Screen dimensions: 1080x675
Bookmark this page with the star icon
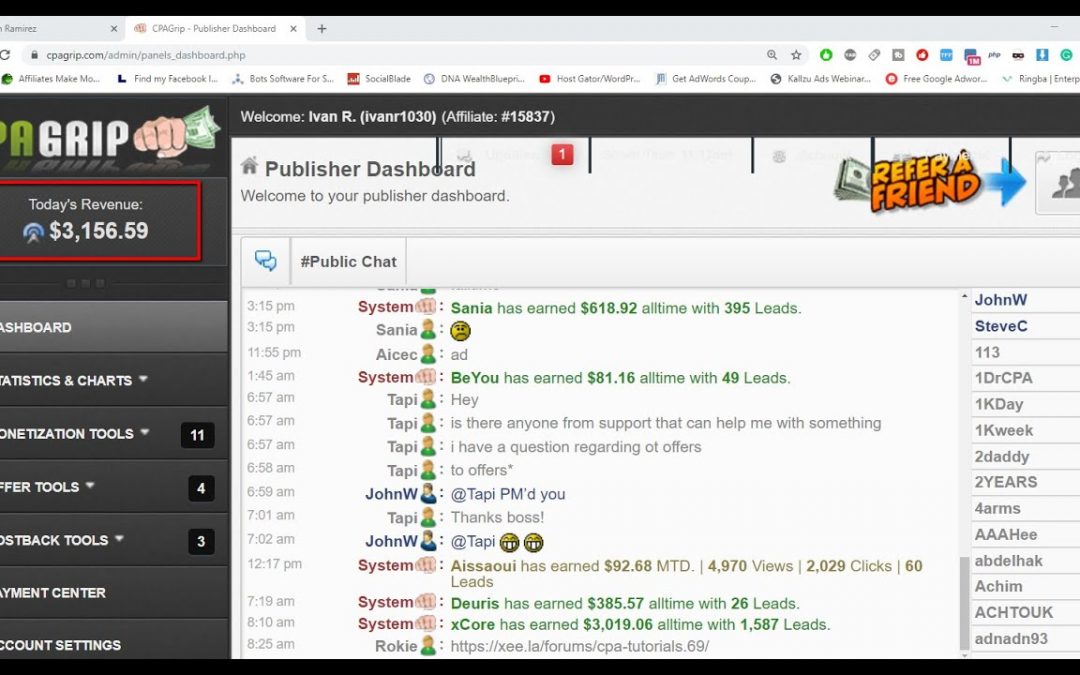pyautogui.click(x=796, y=55)
